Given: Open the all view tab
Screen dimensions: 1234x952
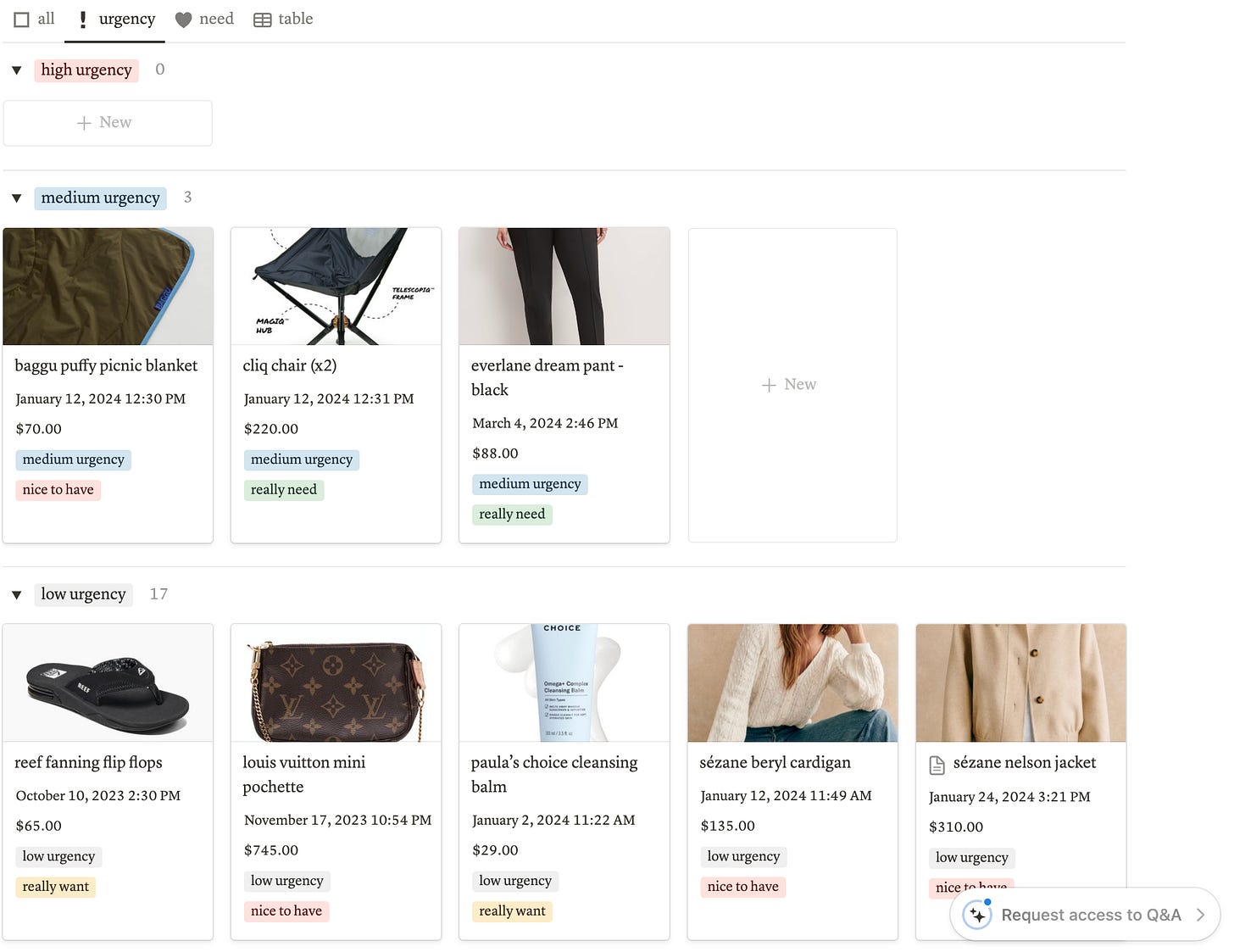Looking at the screenshot, I should pyautogui.click(x=35, y=19).
